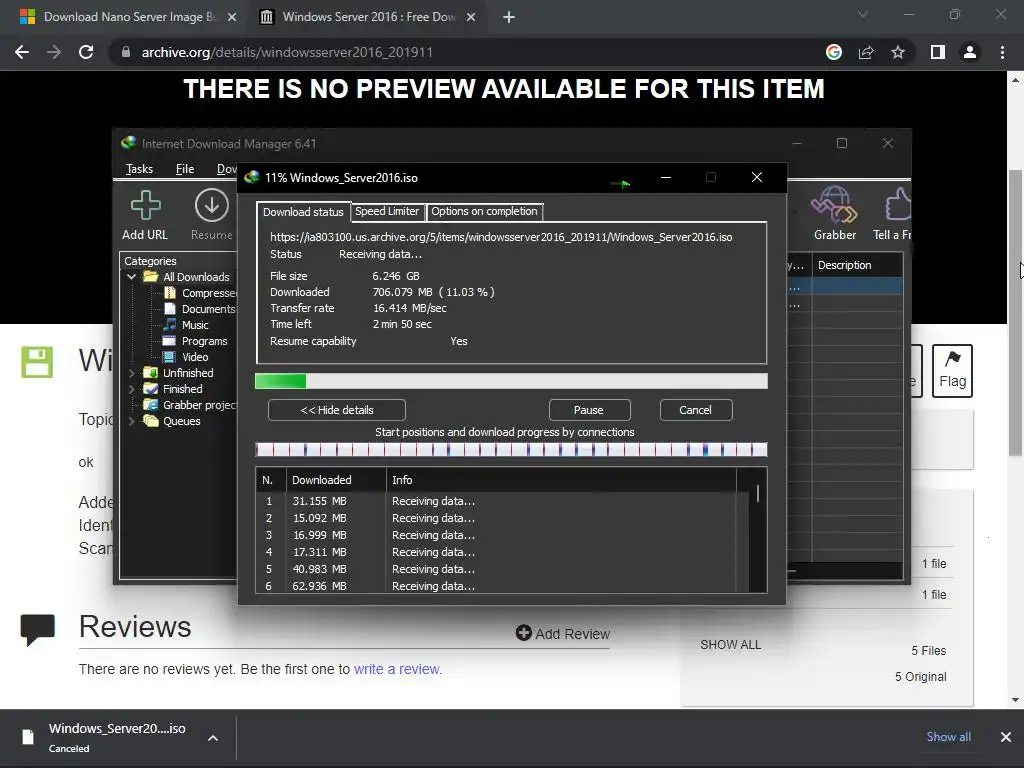Switch to the Options on completion tab
Screen dimensions: 1024x768
tap(484, 211)
